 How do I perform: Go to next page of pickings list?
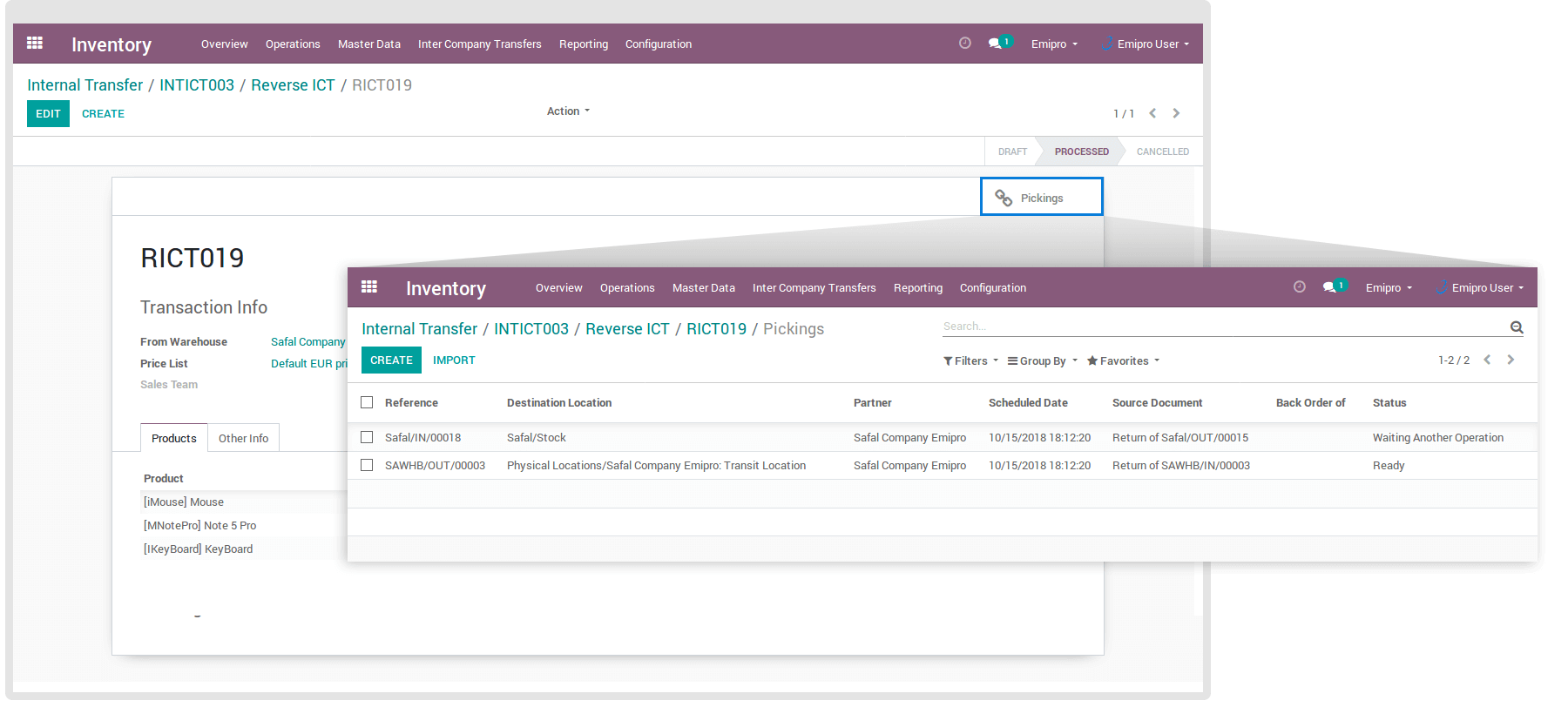pyautogui.click(x=1511, y=360)
